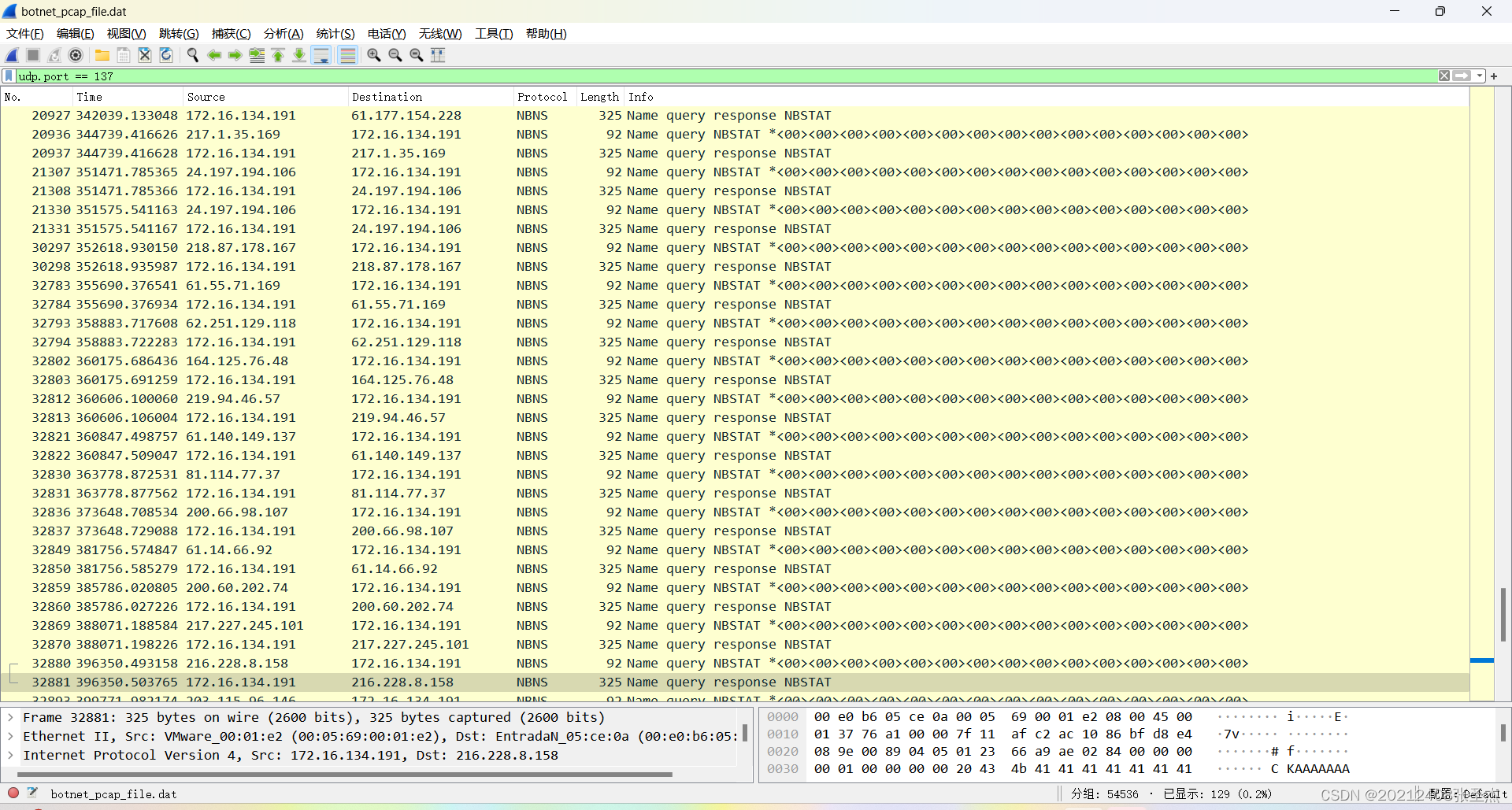Click the stop capture square icon
Viewport: 1512px width, 810px height.
click(33, 55)
